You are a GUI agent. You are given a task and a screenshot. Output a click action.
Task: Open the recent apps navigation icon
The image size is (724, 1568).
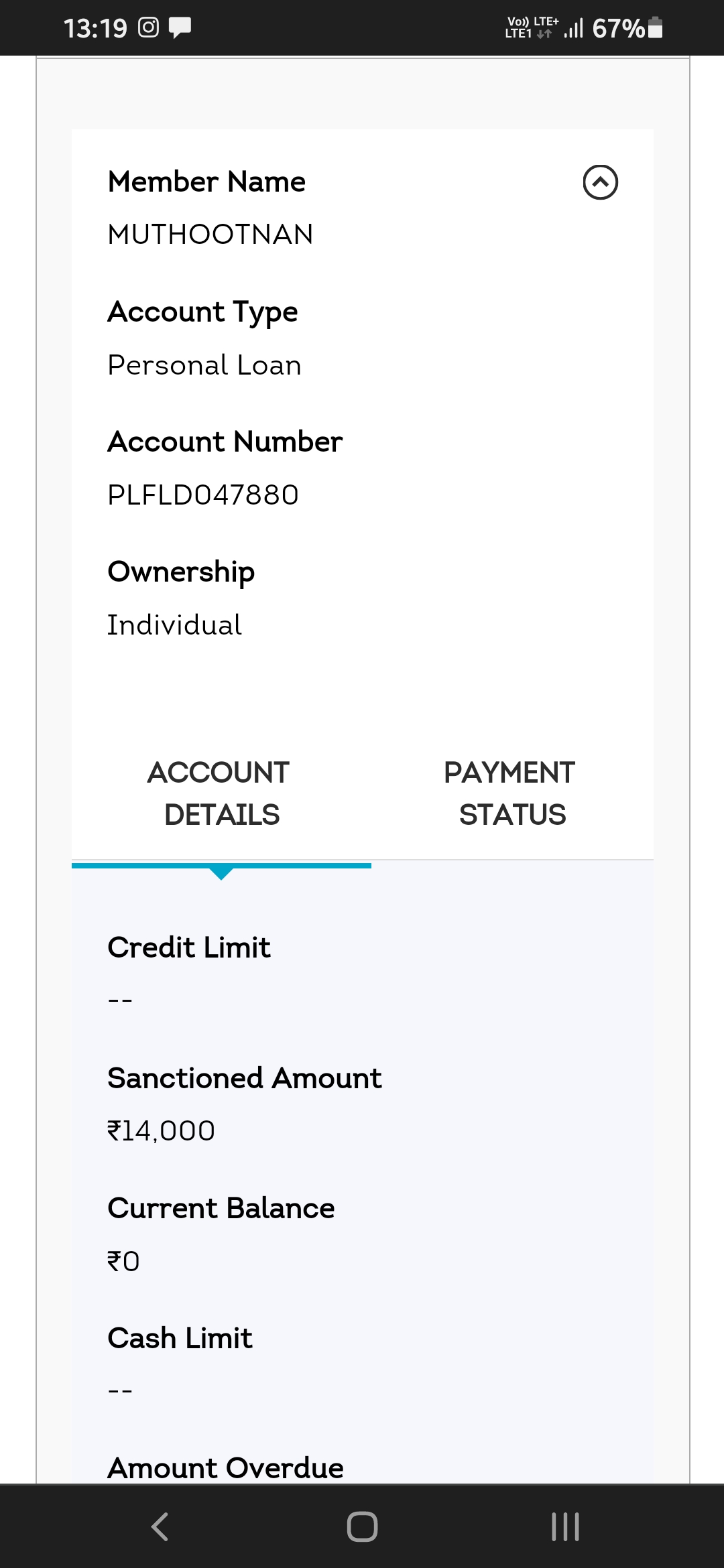(x=565, y=1526)
